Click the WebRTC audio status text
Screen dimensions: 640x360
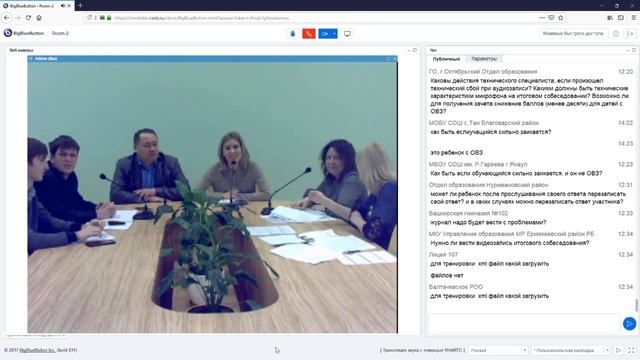[422, 350]
